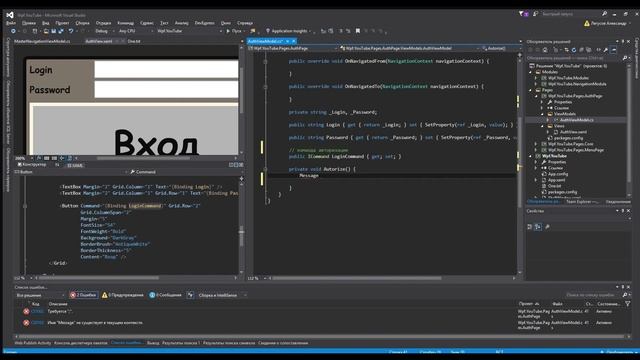Toggle the preview selected items button in Solution Explorer

613,50
